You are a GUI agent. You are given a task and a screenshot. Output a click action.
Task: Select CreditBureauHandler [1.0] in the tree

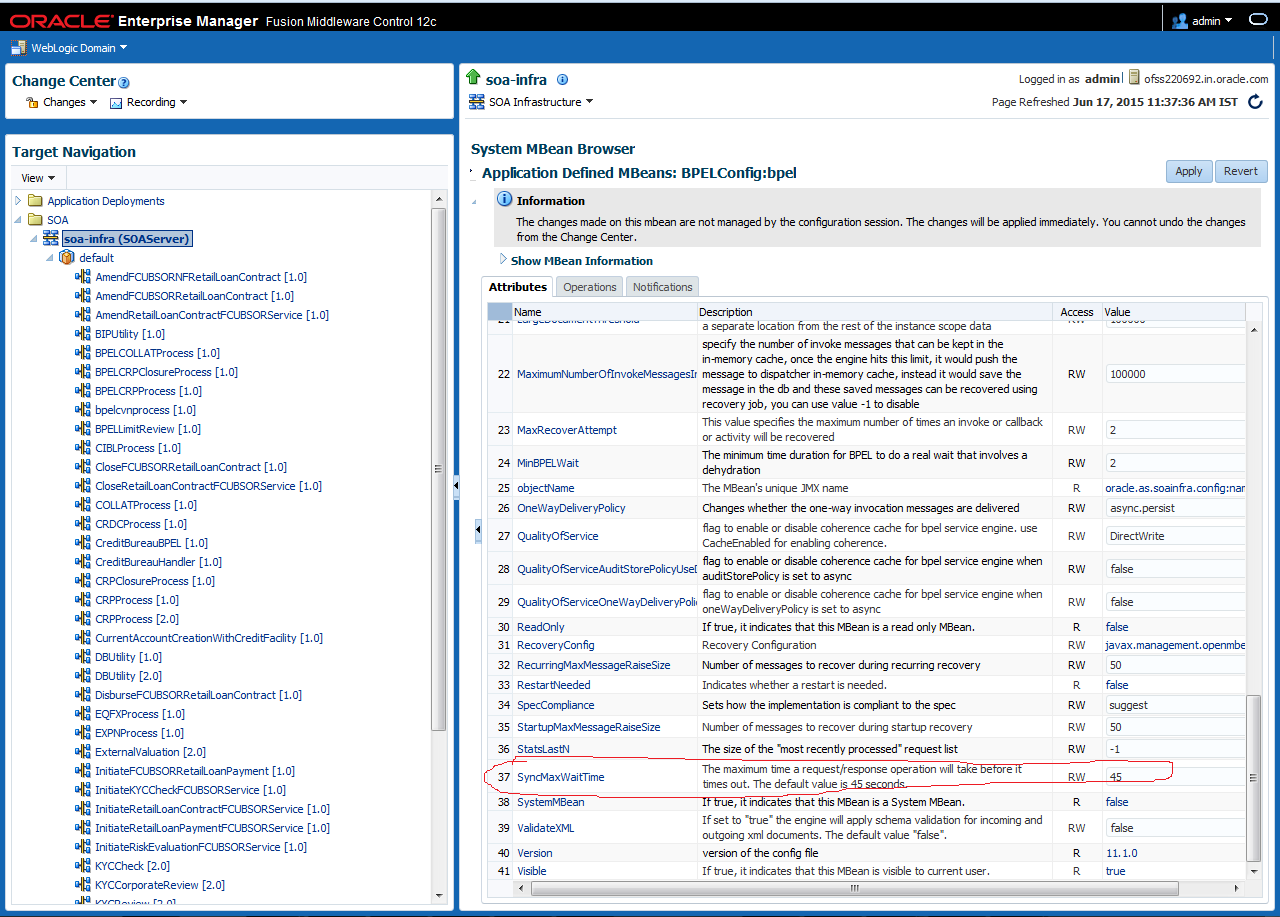[158, 562]
